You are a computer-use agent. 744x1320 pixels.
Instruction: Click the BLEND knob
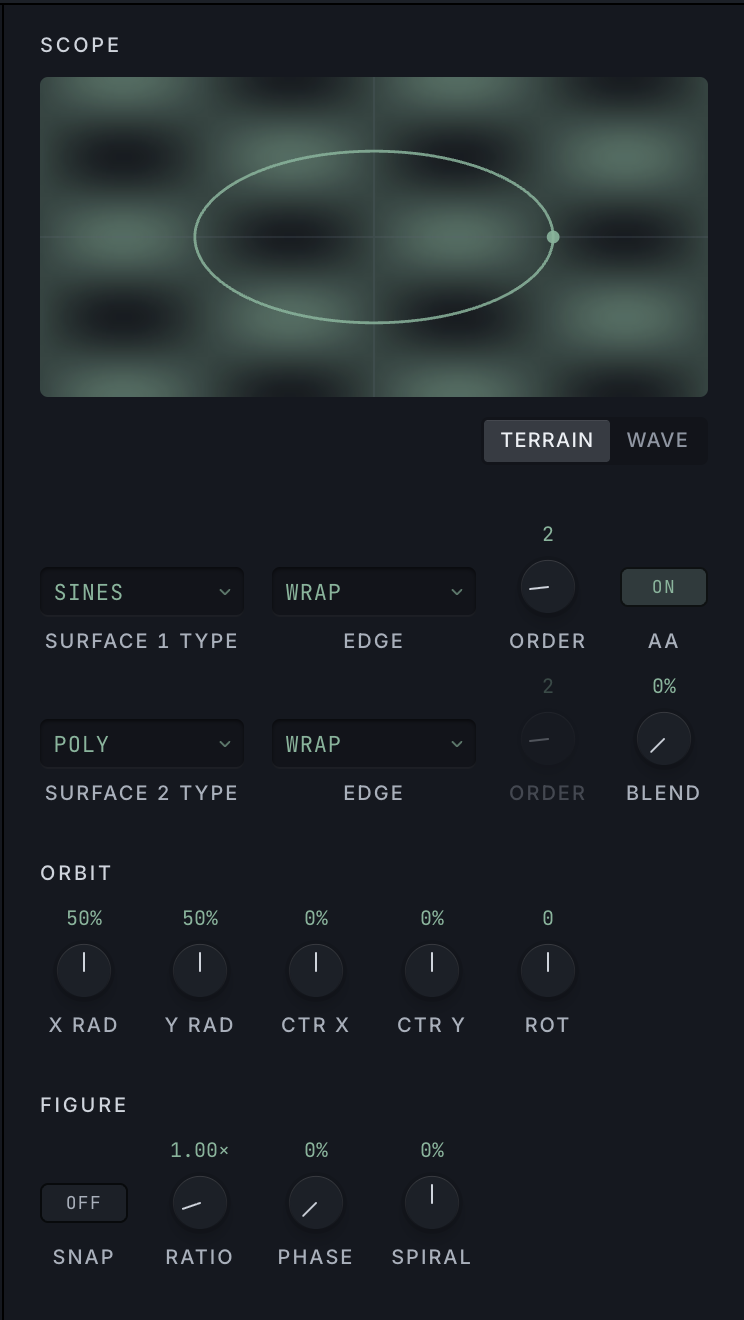[664, 739]
